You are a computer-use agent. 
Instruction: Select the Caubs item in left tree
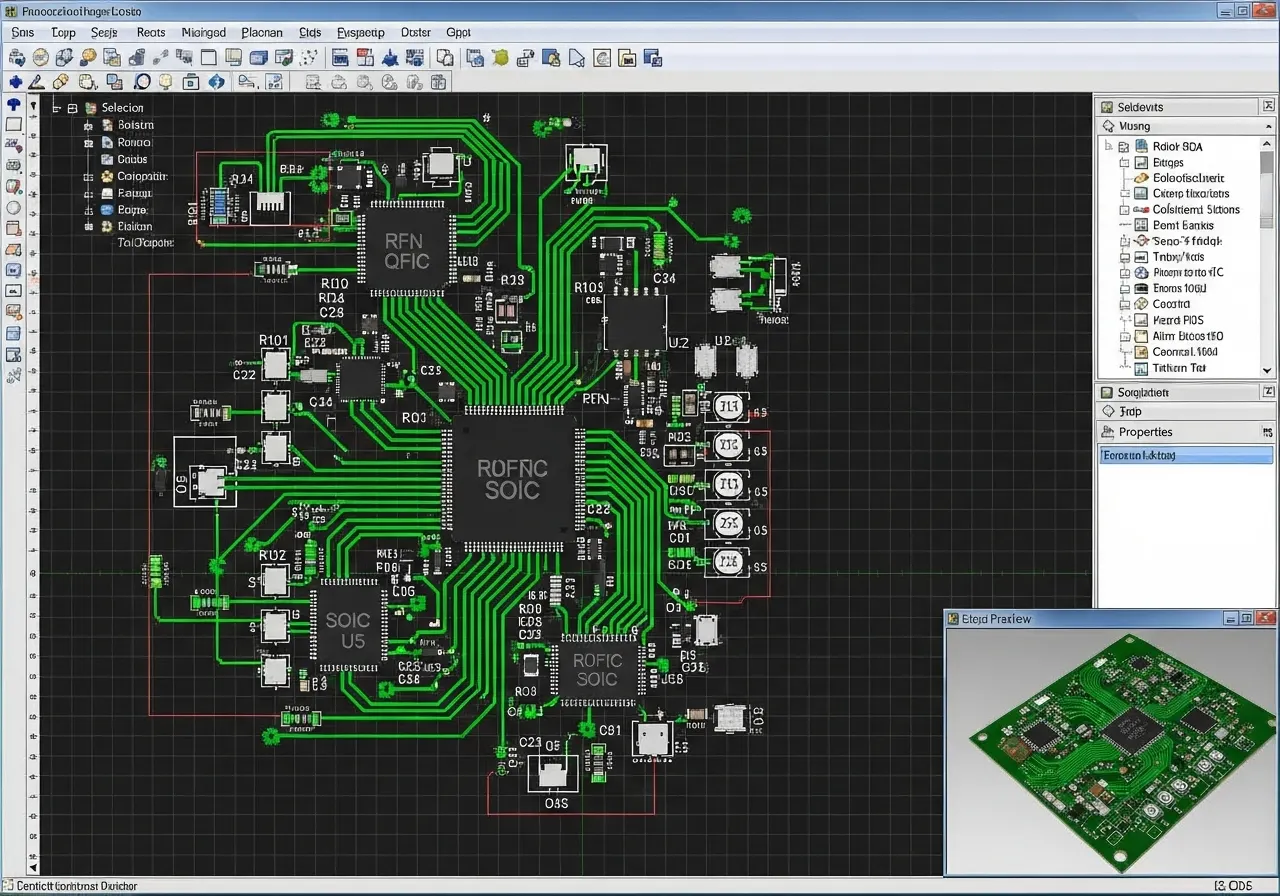pos(132,159)
